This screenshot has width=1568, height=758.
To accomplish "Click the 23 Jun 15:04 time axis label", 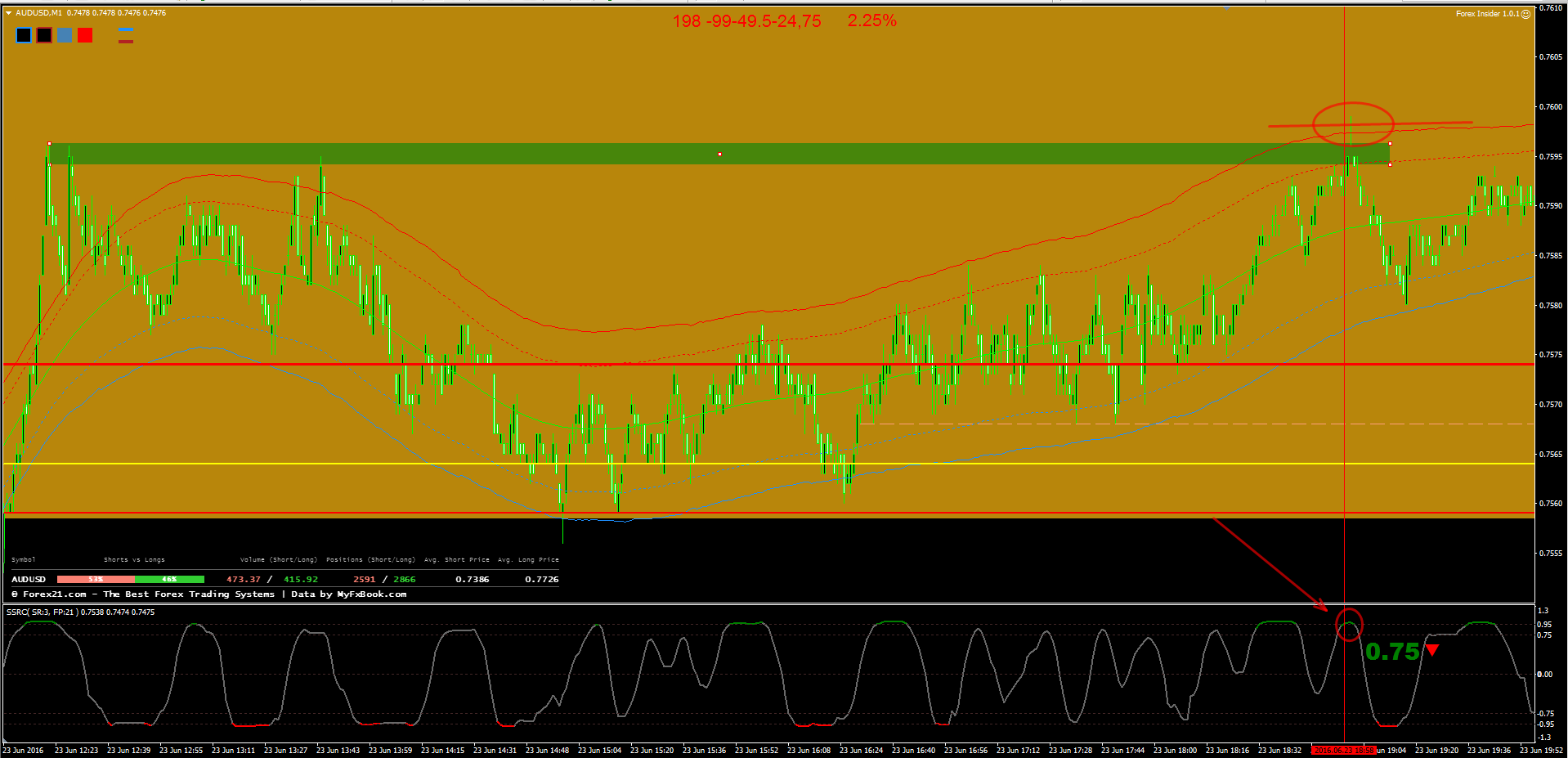I will (599, 750).
